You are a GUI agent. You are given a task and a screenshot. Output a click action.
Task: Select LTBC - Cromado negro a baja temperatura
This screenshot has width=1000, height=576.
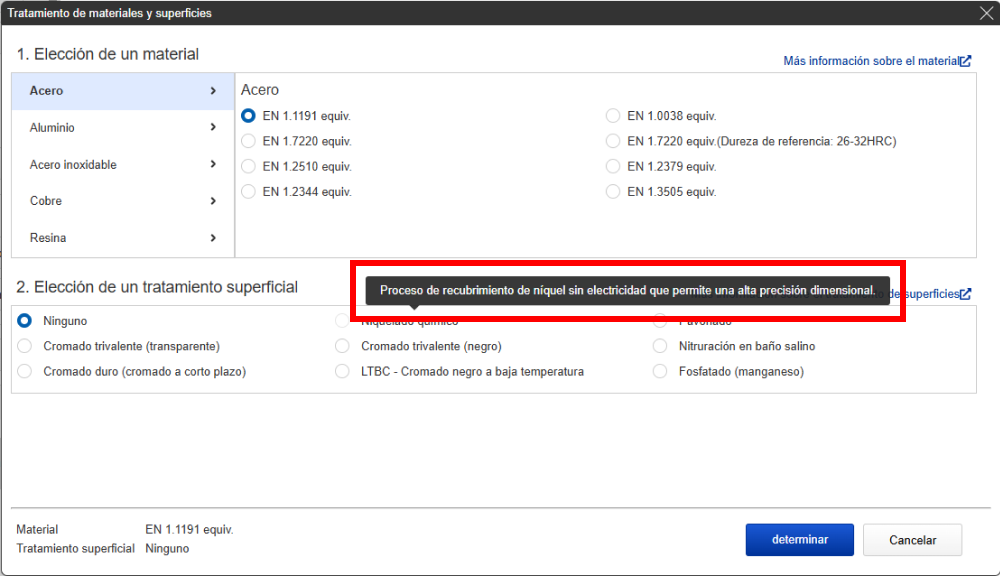pyautogui.click(x=343, y=371)
